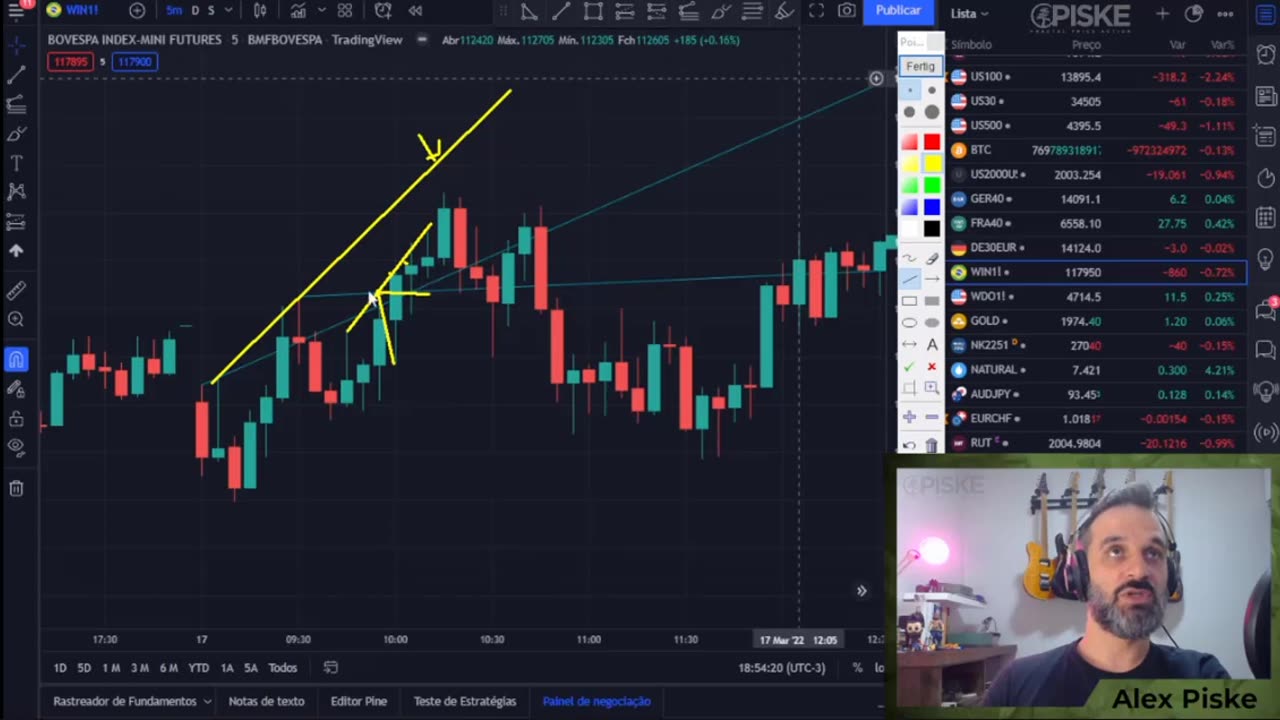Open the XABCD patterns tool in the left sidebar
The height and width of the screenshot is (720, 1280).
pyautogui.click(x=16, y=191)
